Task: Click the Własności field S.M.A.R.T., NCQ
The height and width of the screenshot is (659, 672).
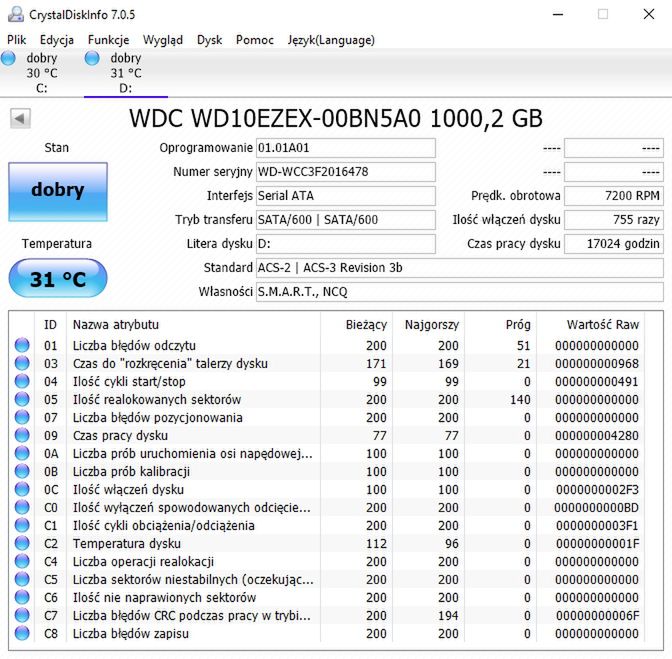Action: coord(460,292)
